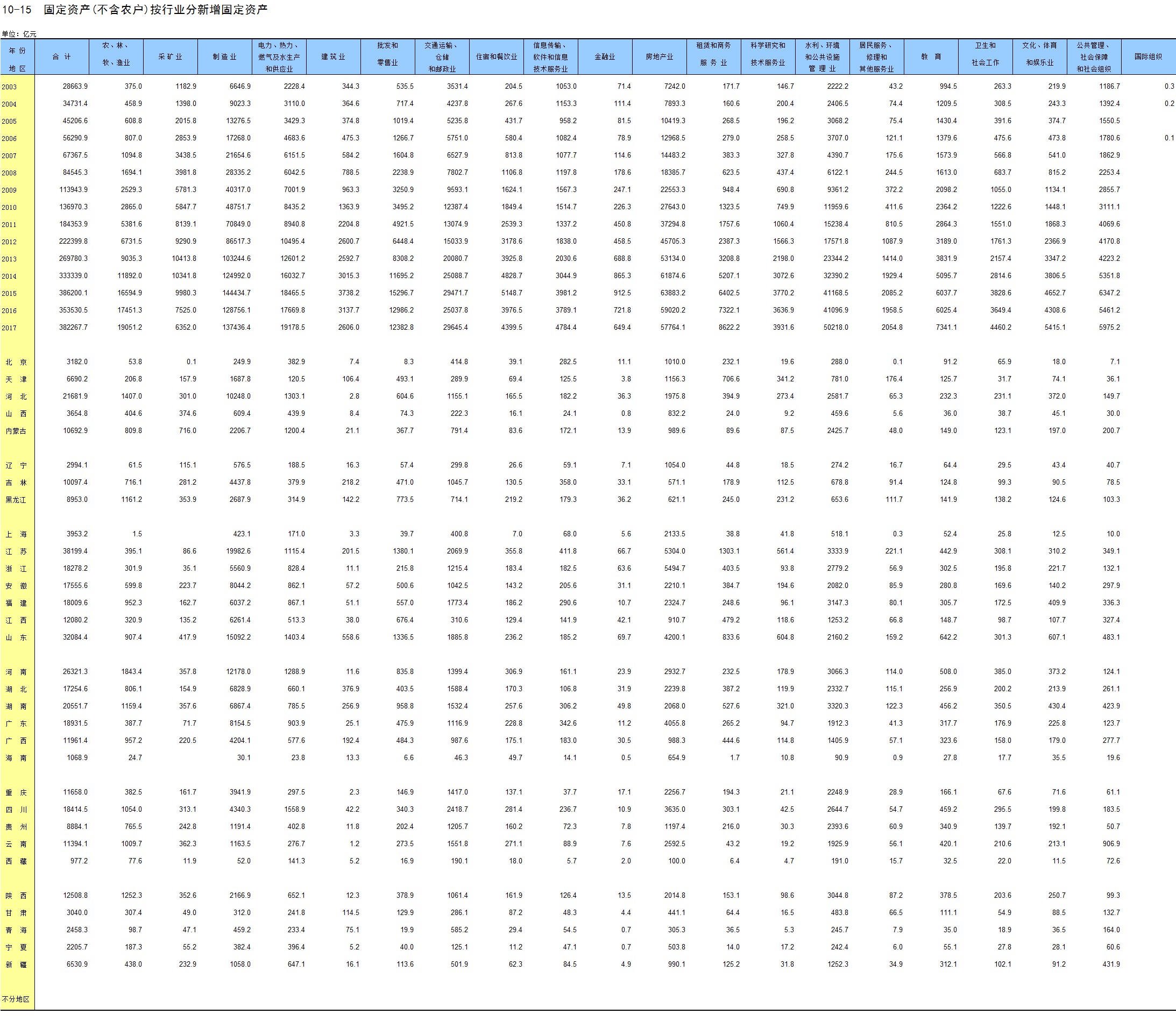Select the 2017 year row label
This screenshot has height=1028, width=1176.
tap(9, 328)
